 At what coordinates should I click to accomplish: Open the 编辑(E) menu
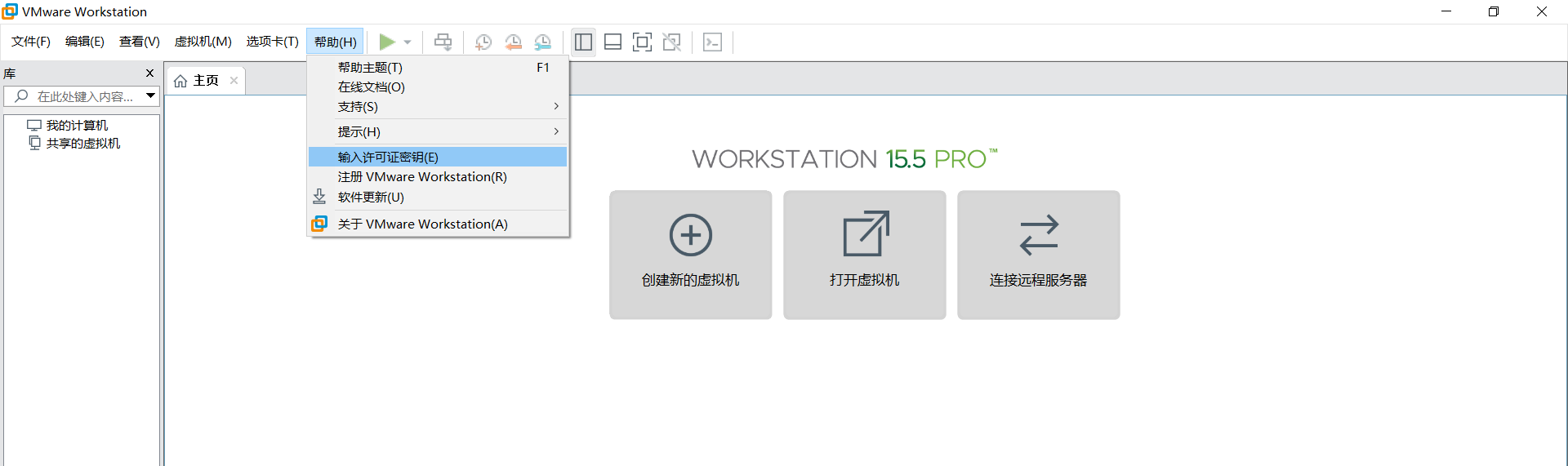[x=85, y=42]
